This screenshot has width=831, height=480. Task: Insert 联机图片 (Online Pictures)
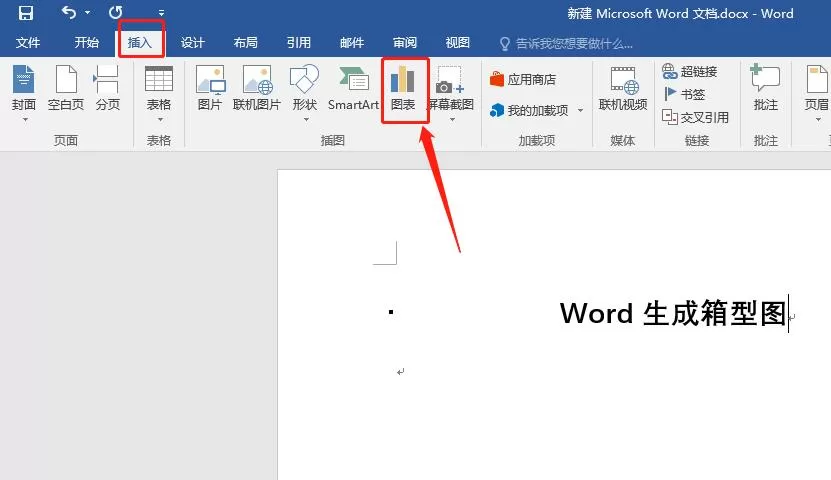pos(257,88)
